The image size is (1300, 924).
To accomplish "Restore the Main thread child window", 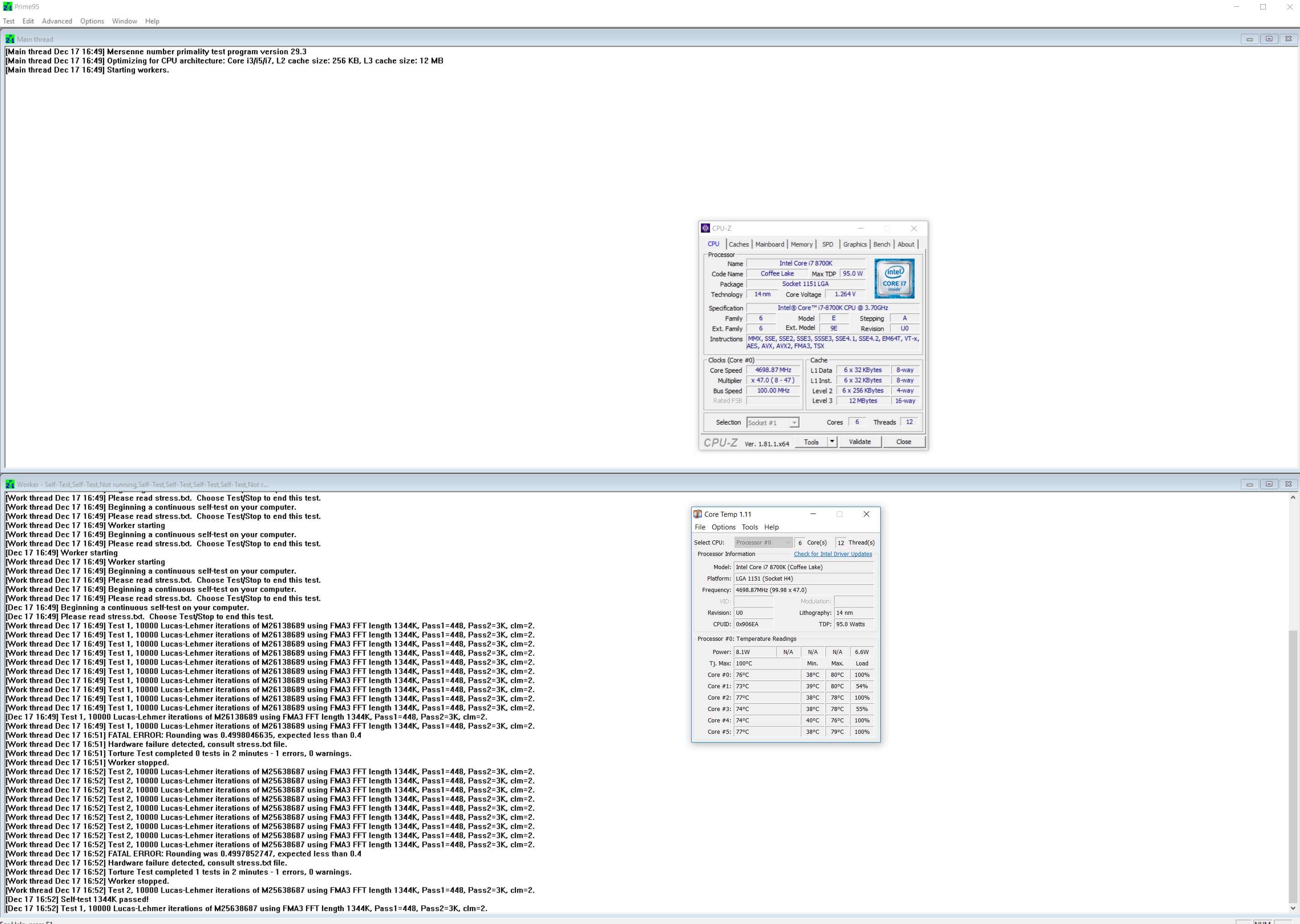I will (1269, 39).
